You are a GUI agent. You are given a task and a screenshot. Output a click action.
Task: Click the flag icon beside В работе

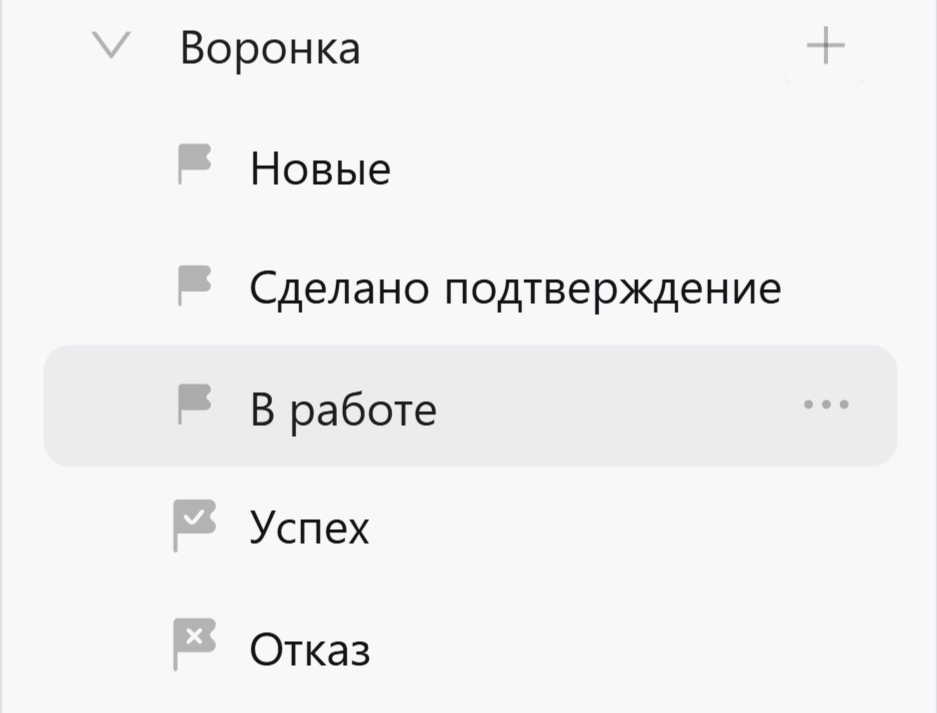pos(195,405)
